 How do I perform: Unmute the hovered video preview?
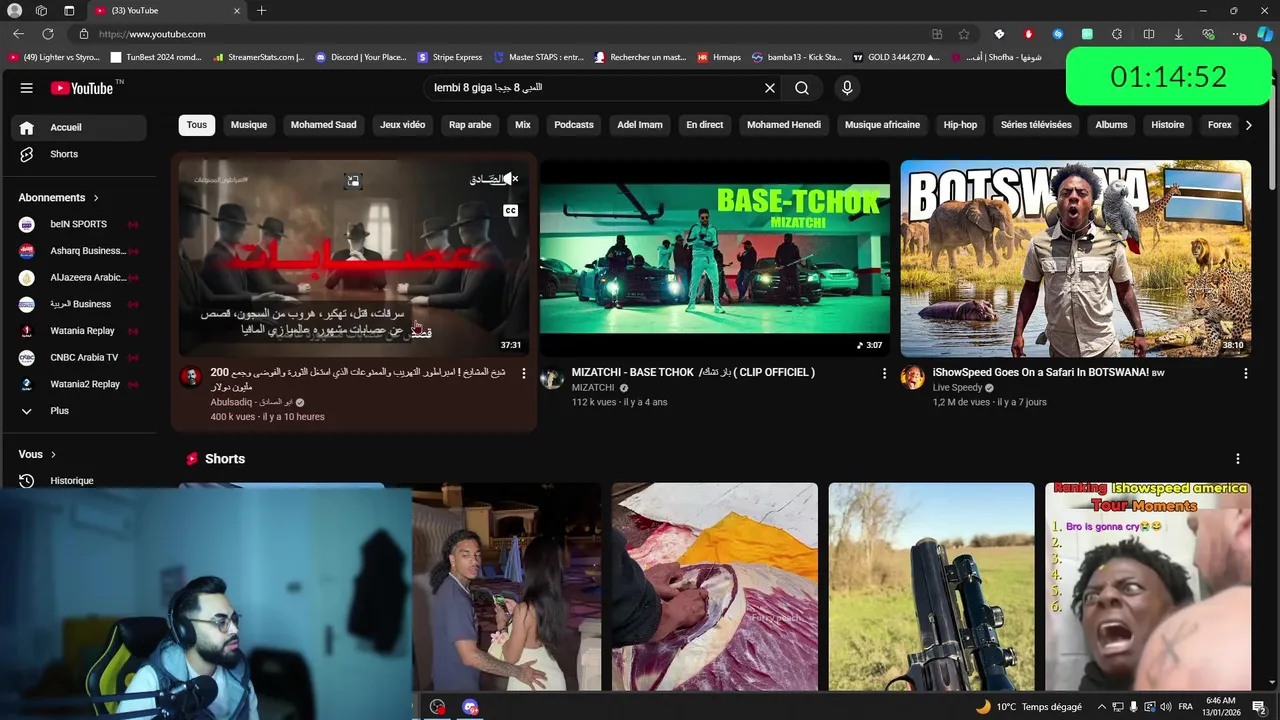point(509,179)
